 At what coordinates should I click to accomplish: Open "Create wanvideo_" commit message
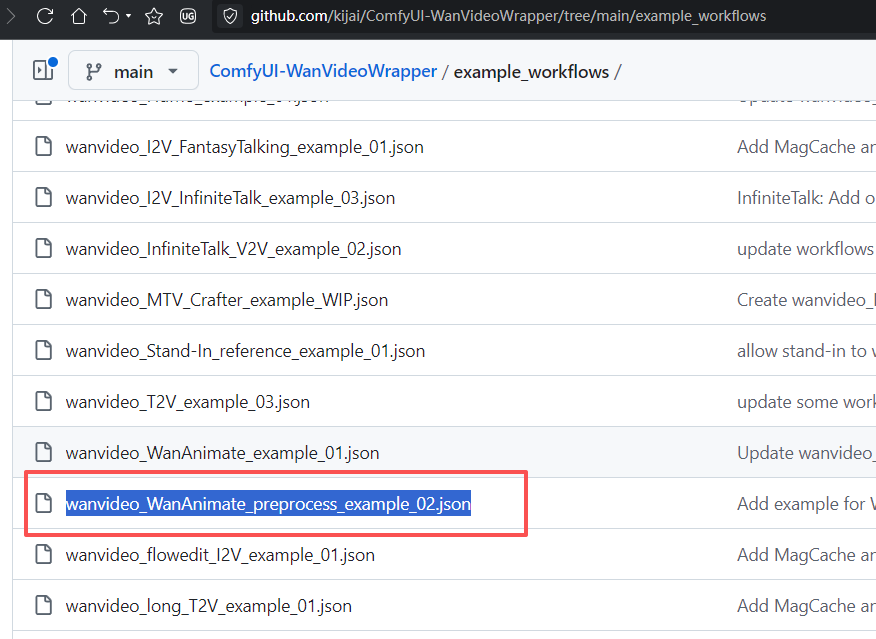806,300
